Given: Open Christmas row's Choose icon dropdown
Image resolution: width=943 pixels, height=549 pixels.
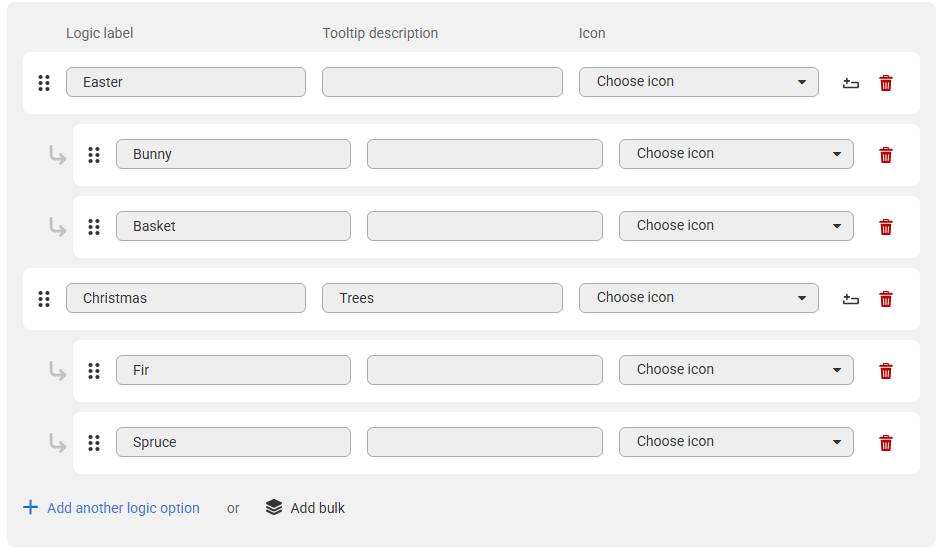Looking at the screenshot, I should click(698, 298).
